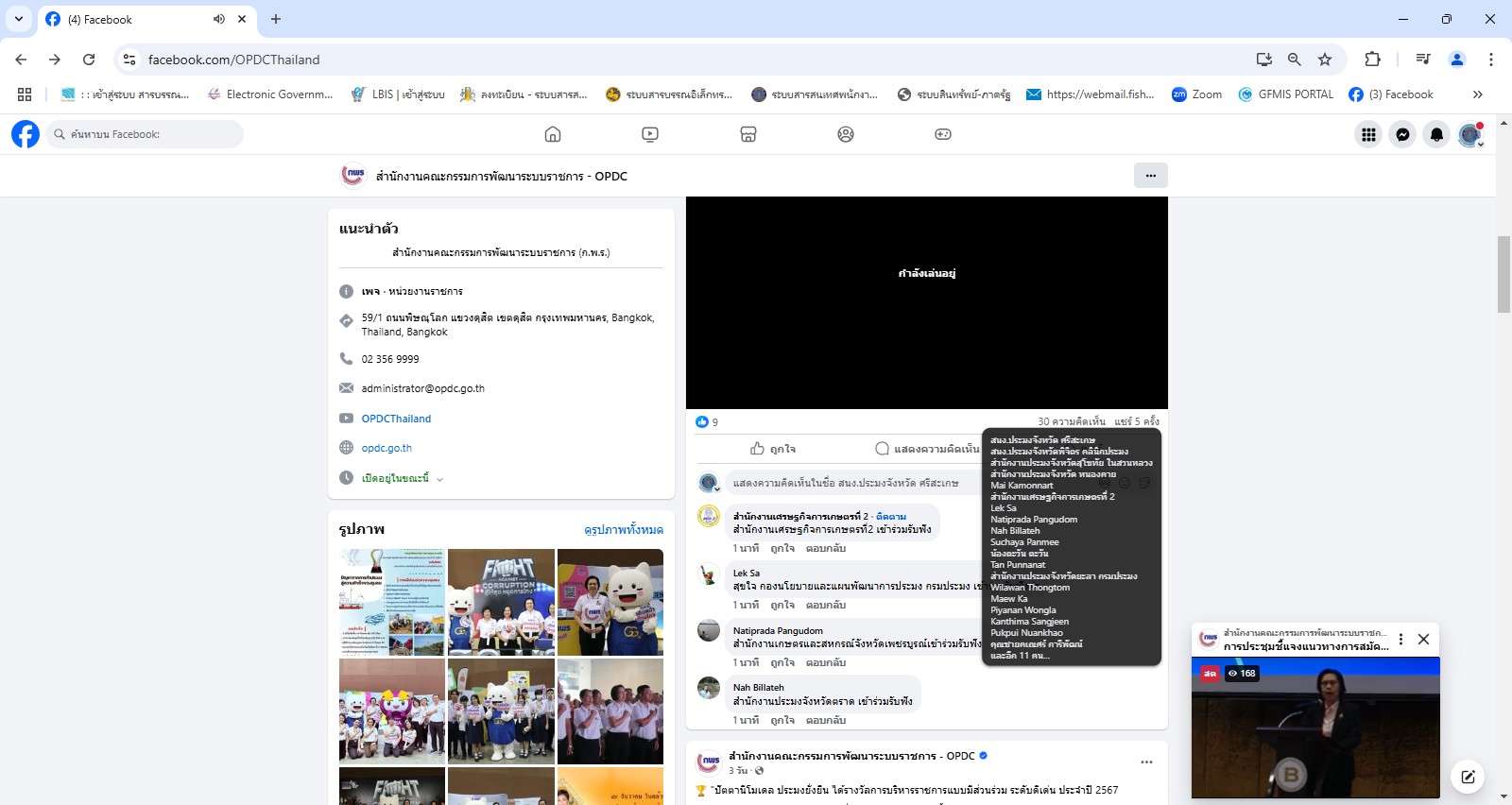
Task: Open the new message compose icon
Action: (x=1468, y=777)
